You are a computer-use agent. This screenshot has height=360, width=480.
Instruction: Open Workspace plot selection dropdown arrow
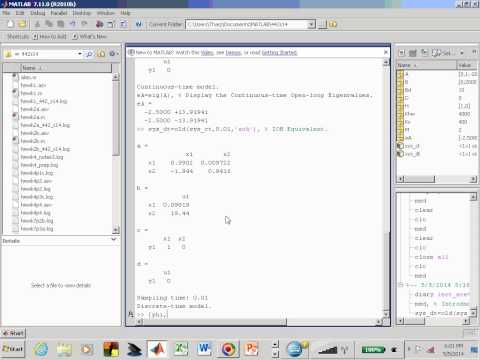tap(462, 53)
